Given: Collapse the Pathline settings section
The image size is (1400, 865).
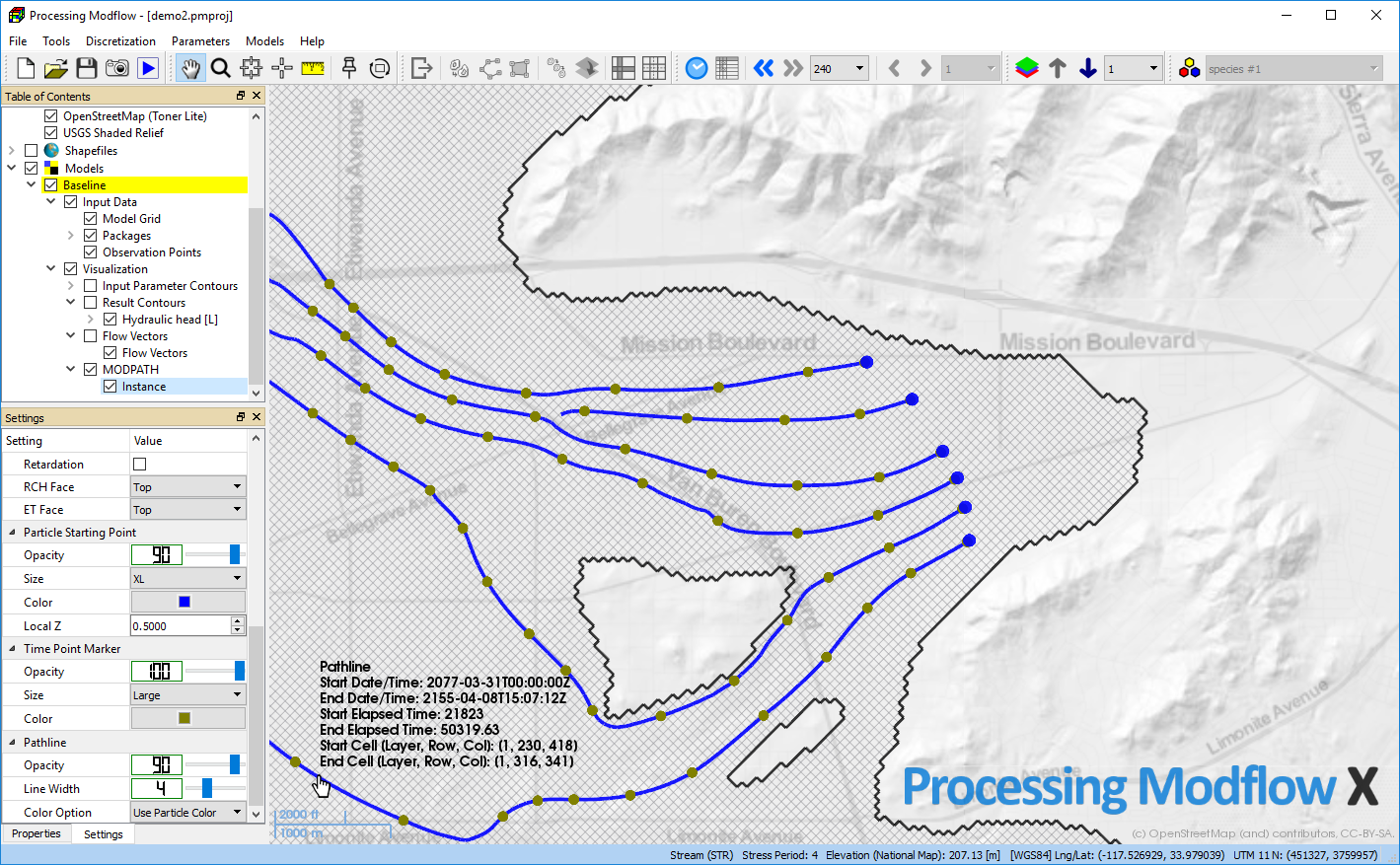Looking at the screenshot, I should click(x=12, y=743).
